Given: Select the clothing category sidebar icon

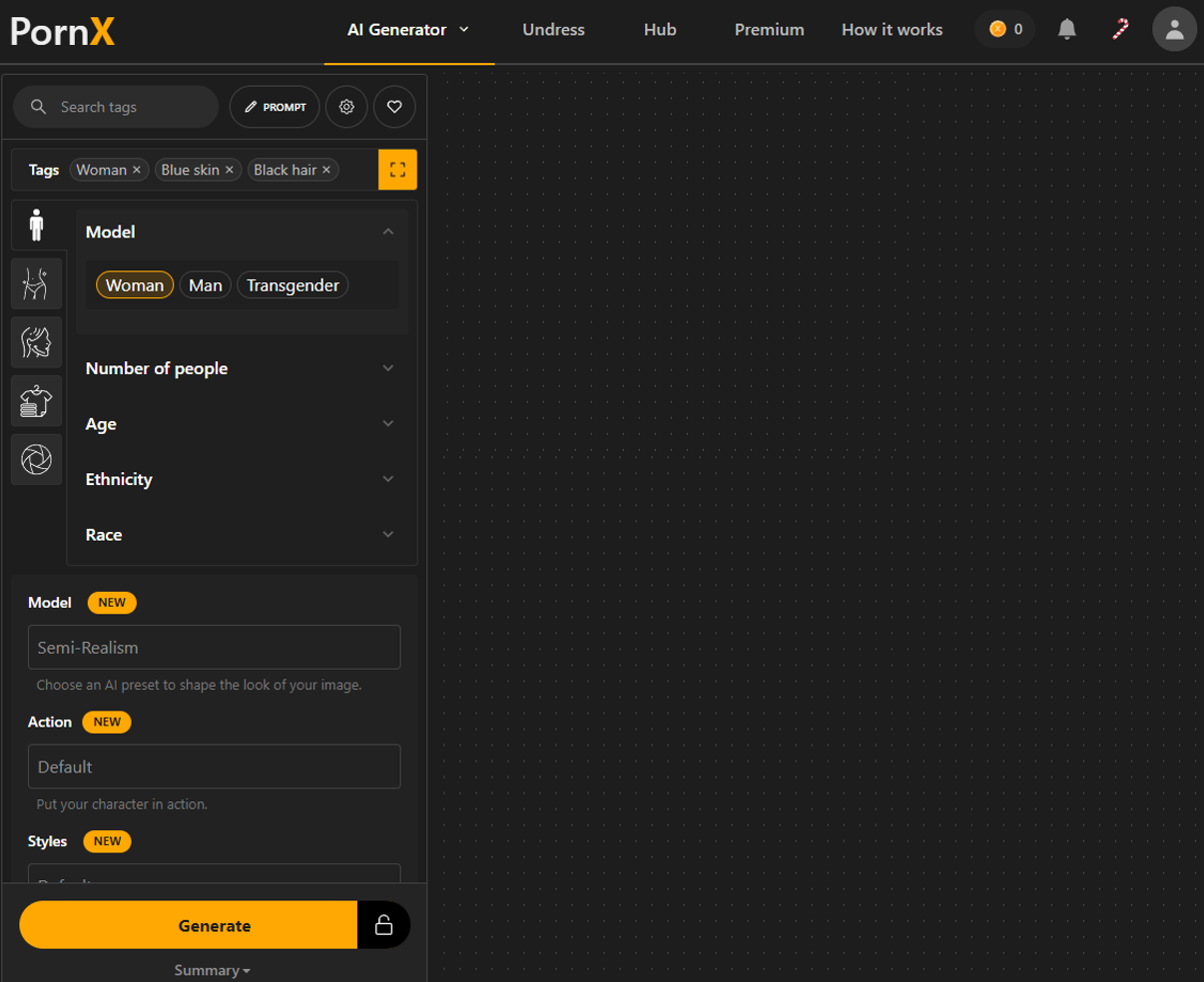Looking at the screenshot, I should coord(37,401).
